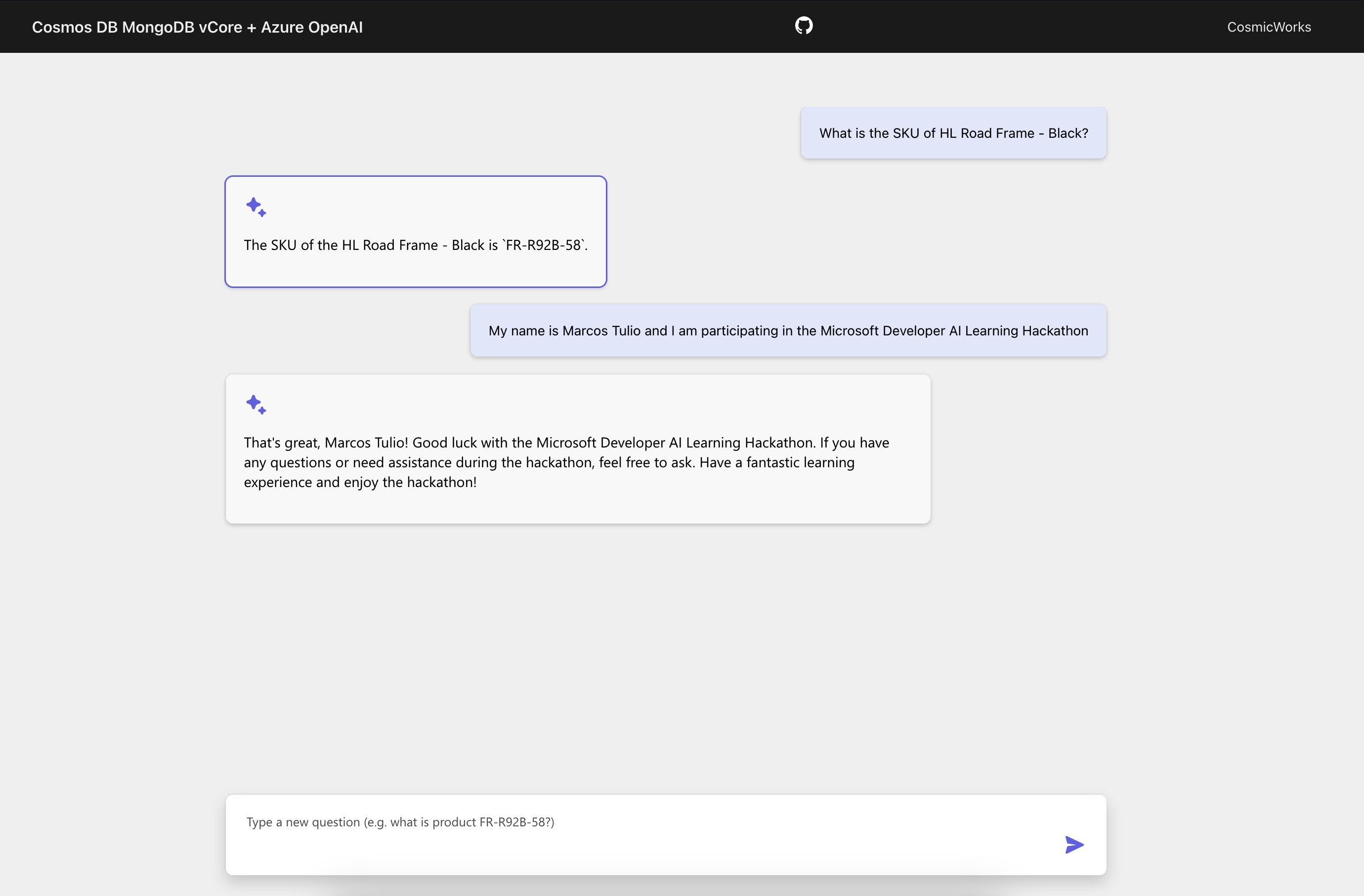Viewport: 1364px width, 896px height.
Task: Select the AI bubble containing FR-R92B-58
Action: [x=416, y=232]
